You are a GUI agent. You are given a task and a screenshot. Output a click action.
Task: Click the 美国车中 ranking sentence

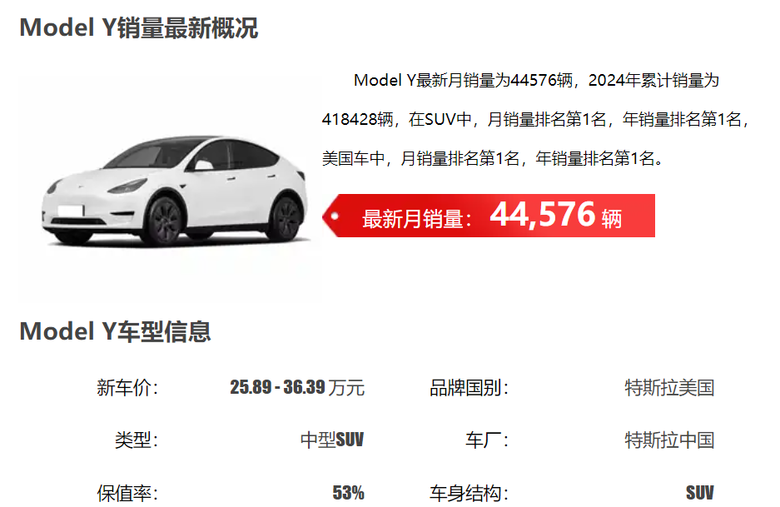(492, 159)
